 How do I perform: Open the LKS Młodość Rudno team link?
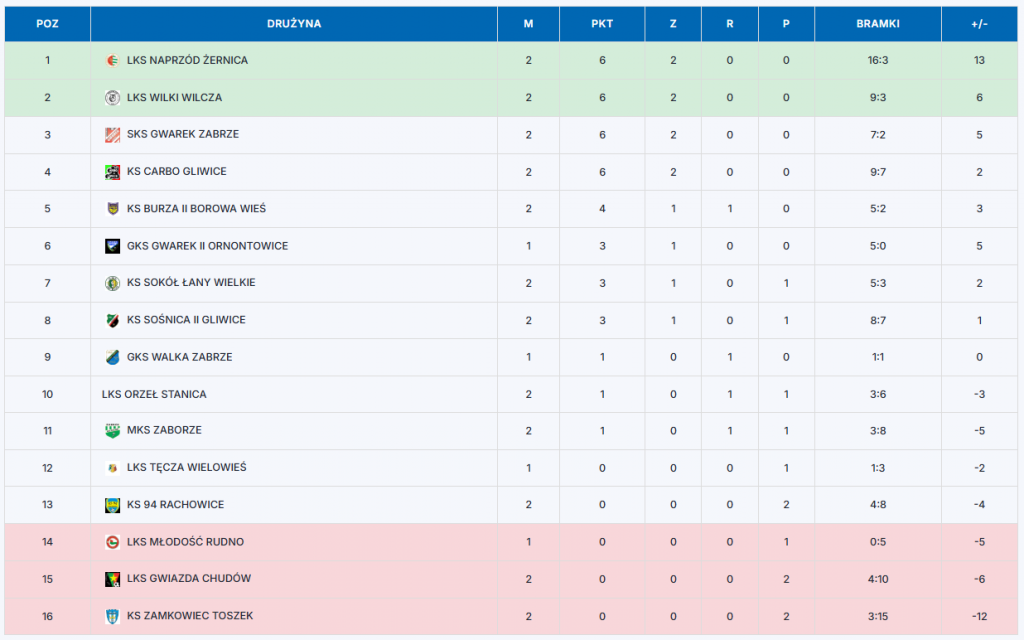point(185,542)
